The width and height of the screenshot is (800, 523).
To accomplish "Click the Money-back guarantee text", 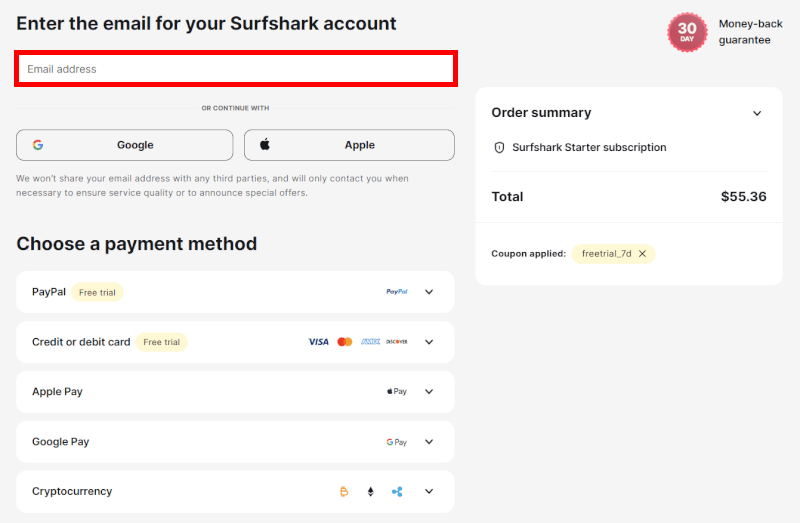I will pyautogui.click(x=751, y=32).
